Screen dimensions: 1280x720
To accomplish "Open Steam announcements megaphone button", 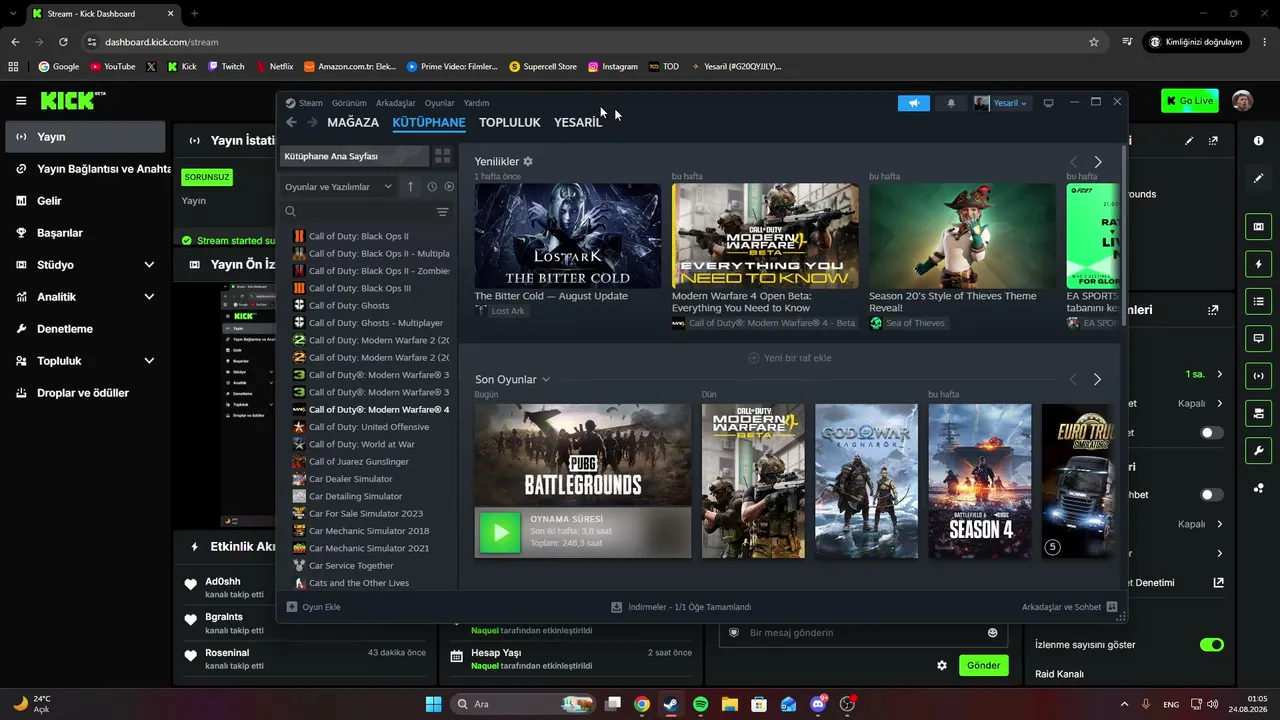I will click(x=913, y=103).
